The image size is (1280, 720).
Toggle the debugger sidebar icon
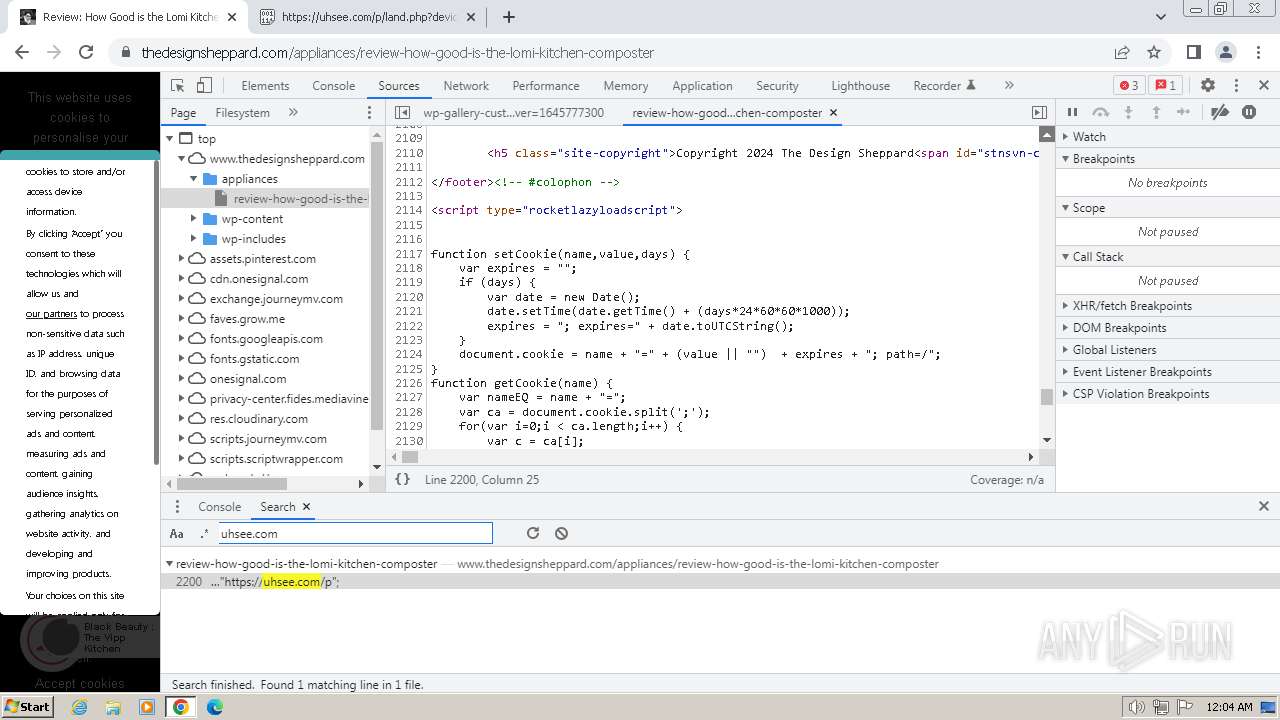(1039, 113)
